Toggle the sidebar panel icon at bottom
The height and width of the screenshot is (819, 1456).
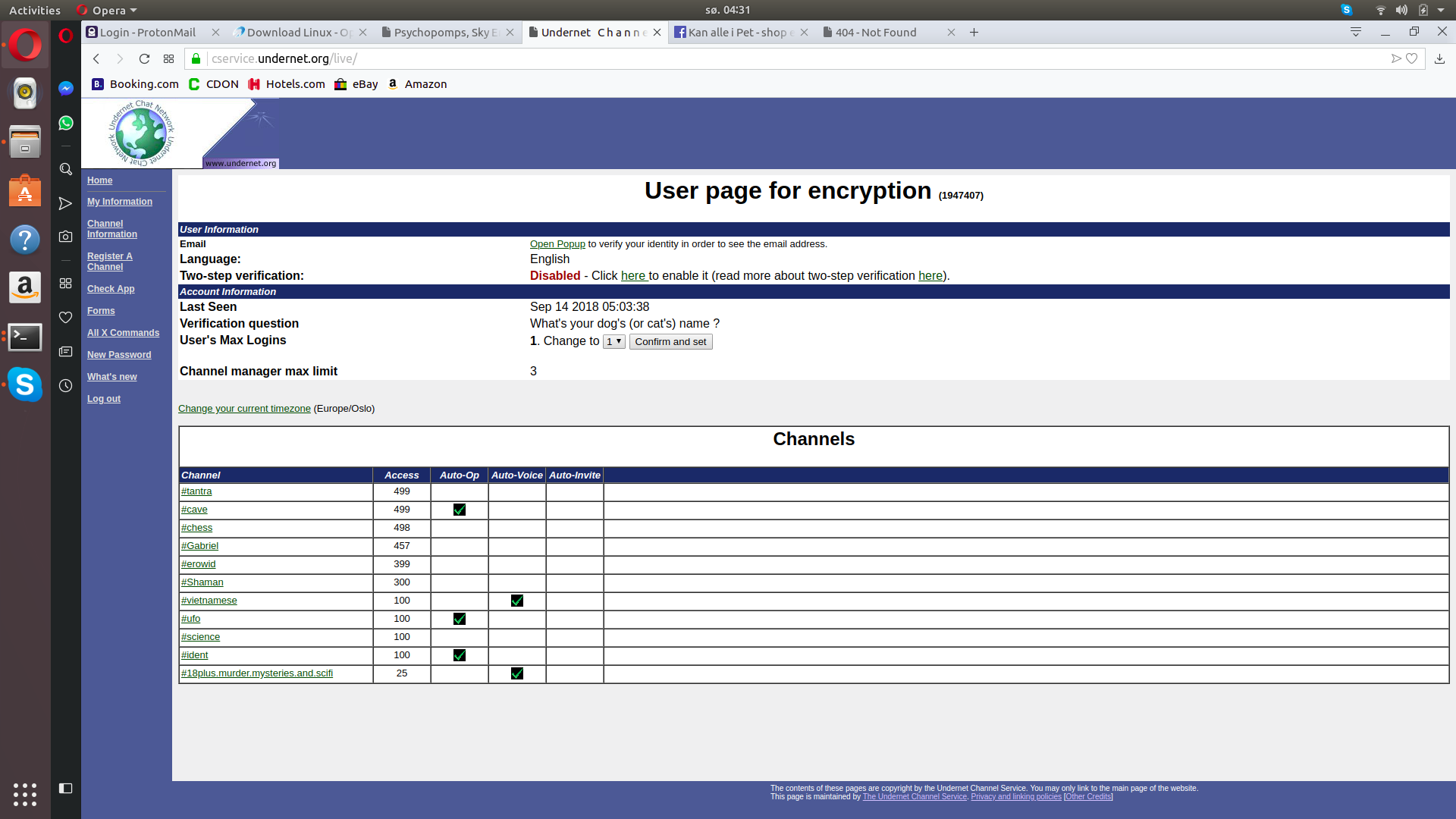(66, 789)
